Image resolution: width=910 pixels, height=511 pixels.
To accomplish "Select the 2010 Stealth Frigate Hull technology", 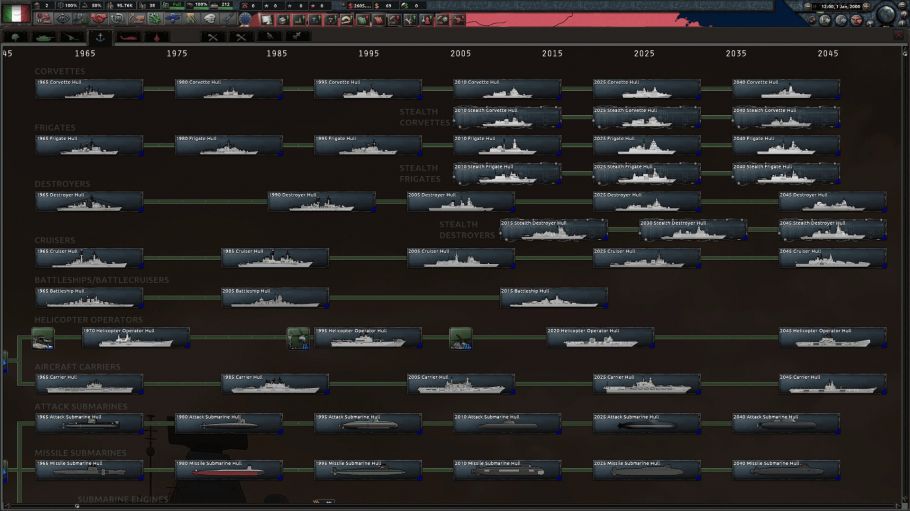I will (507, 173).
